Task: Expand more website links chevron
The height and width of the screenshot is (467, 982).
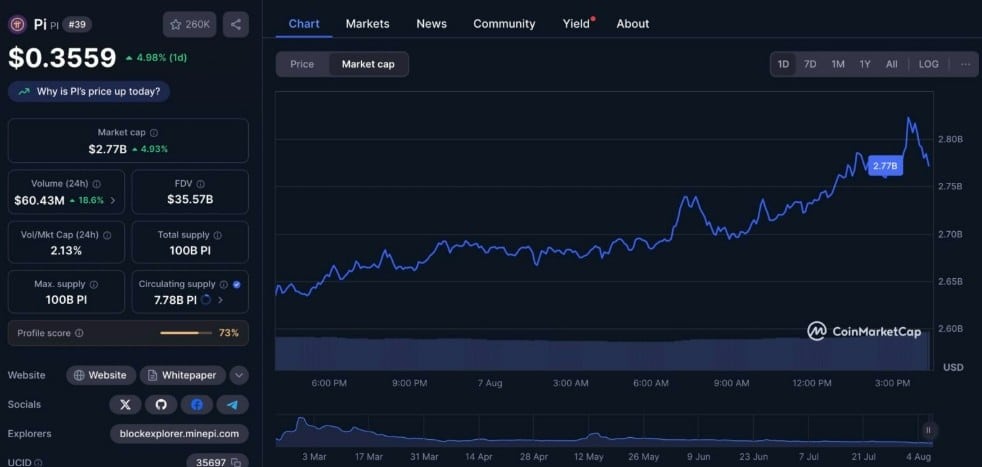Action: click(x=239, y=376)
